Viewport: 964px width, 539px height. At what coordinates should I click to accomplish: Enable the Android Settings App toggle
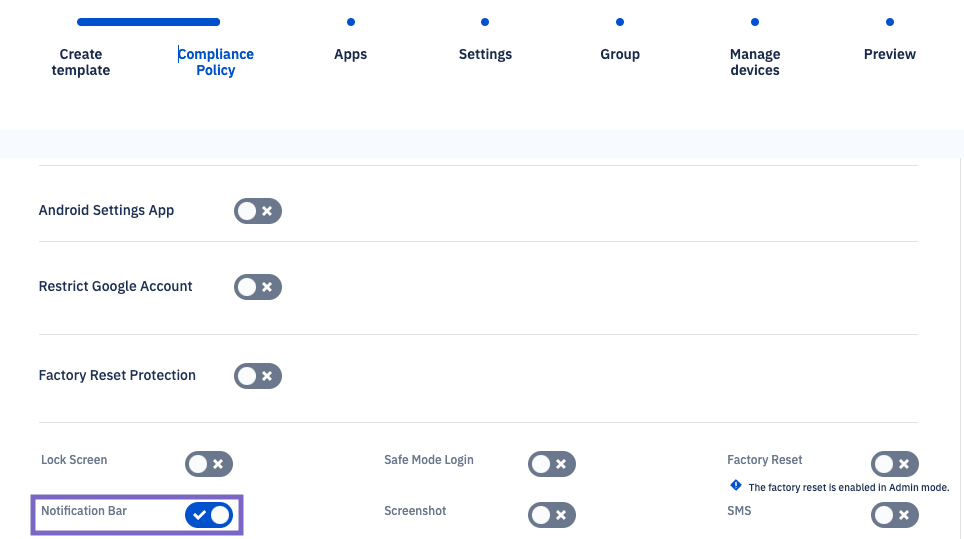[x=258, y=211]
